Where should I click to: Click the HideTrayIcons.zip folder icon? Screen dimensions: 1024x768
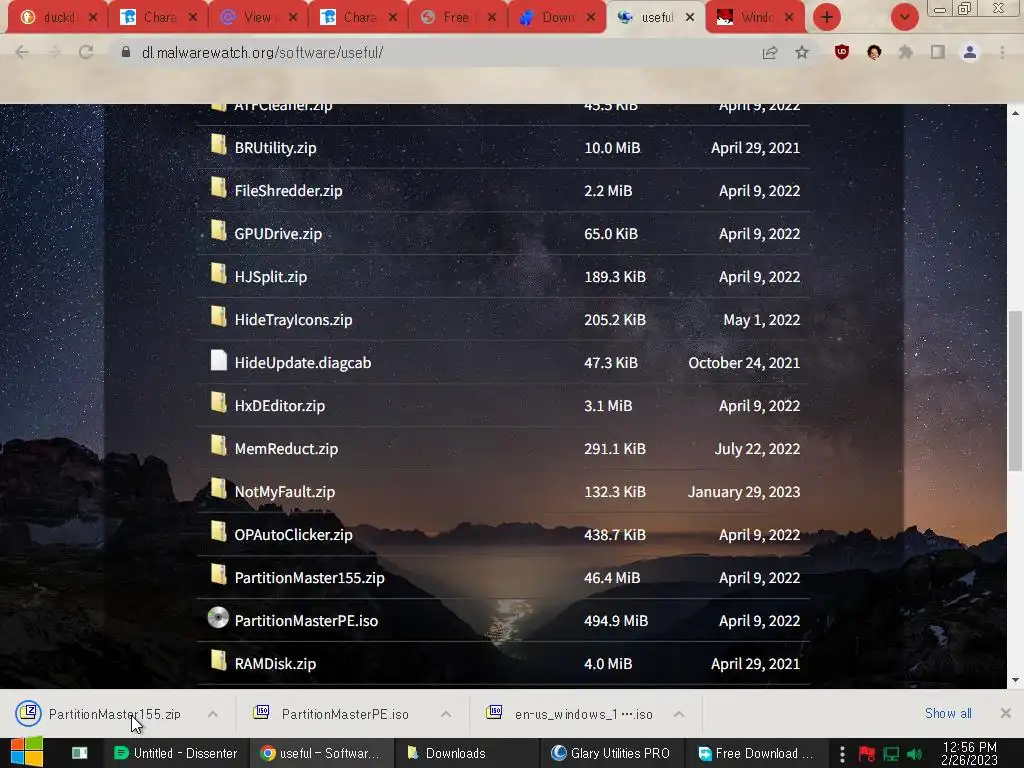(x=218, y=317)
